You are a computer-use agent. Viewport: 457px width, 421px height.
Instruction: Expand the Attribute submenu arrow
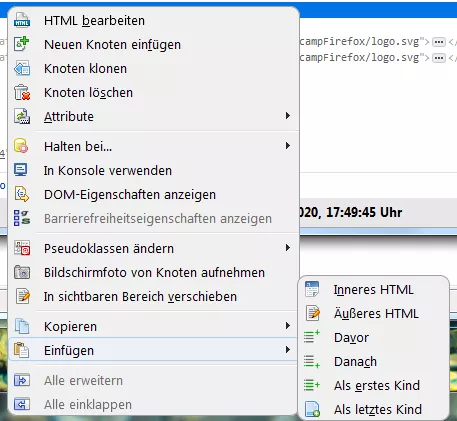(288, 116)
